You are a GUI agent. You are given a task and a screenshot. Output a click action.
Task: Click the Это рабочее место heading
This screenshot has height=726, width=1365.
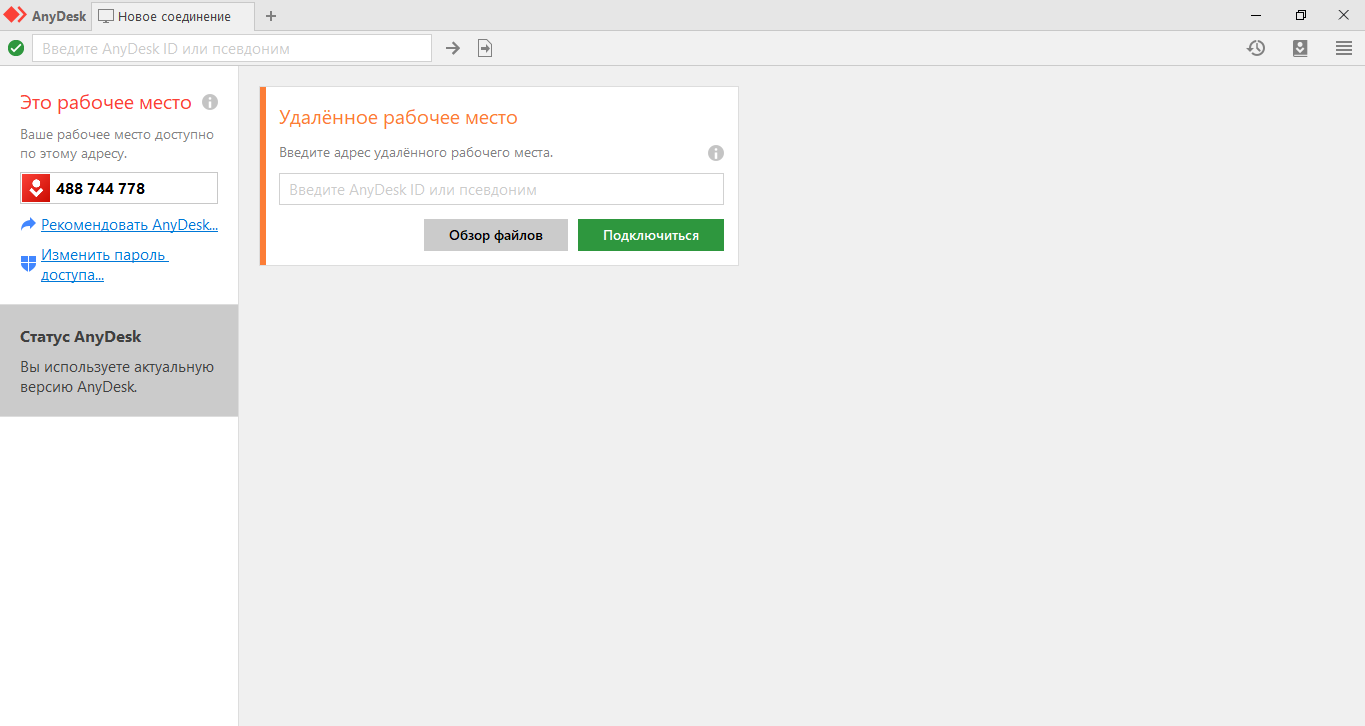point(106,103)
